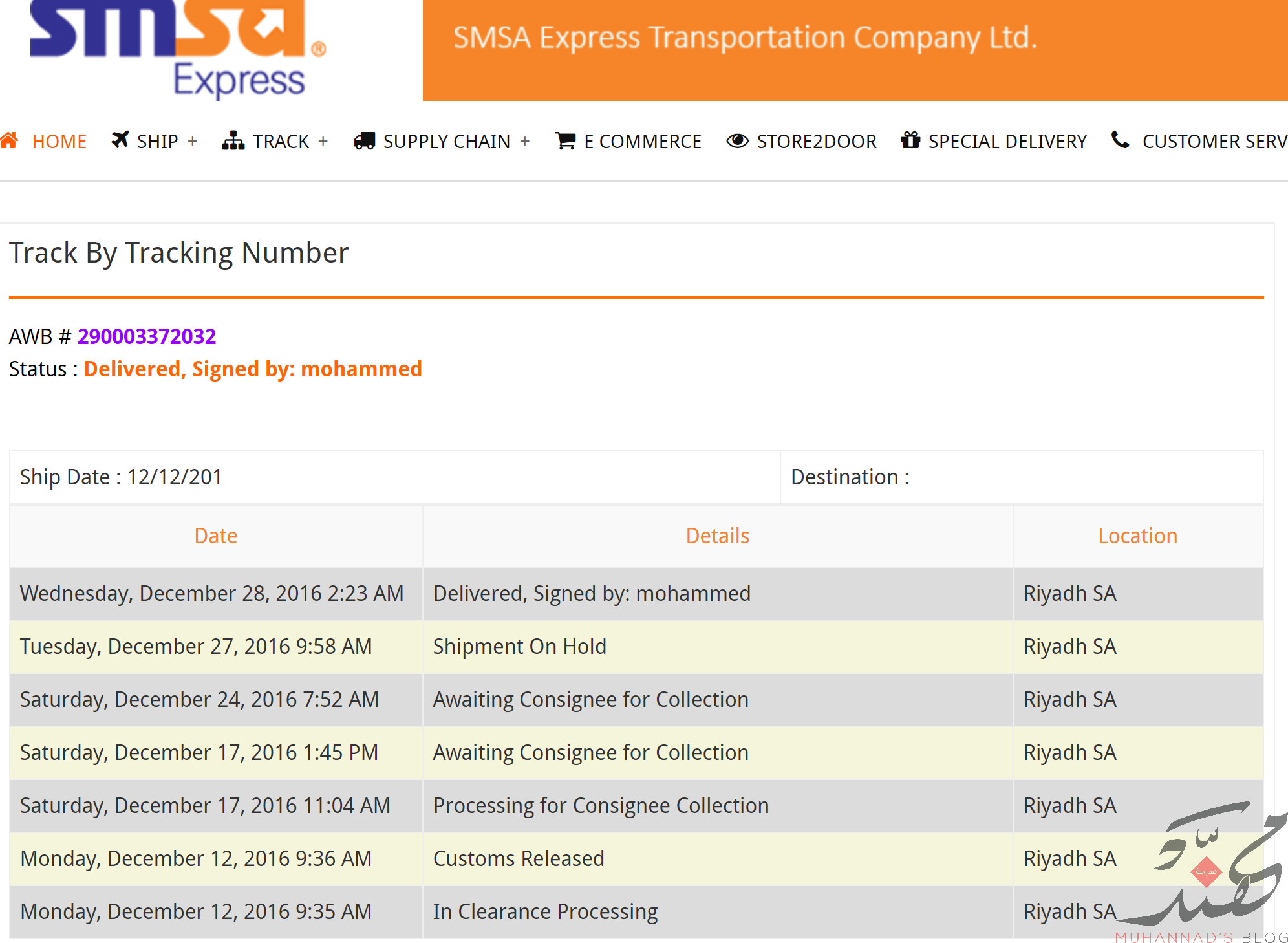Click the Ship Date : 12/12/201 cell
The height and width of the screenshot is (943, 1288).
tap(395, 477)
